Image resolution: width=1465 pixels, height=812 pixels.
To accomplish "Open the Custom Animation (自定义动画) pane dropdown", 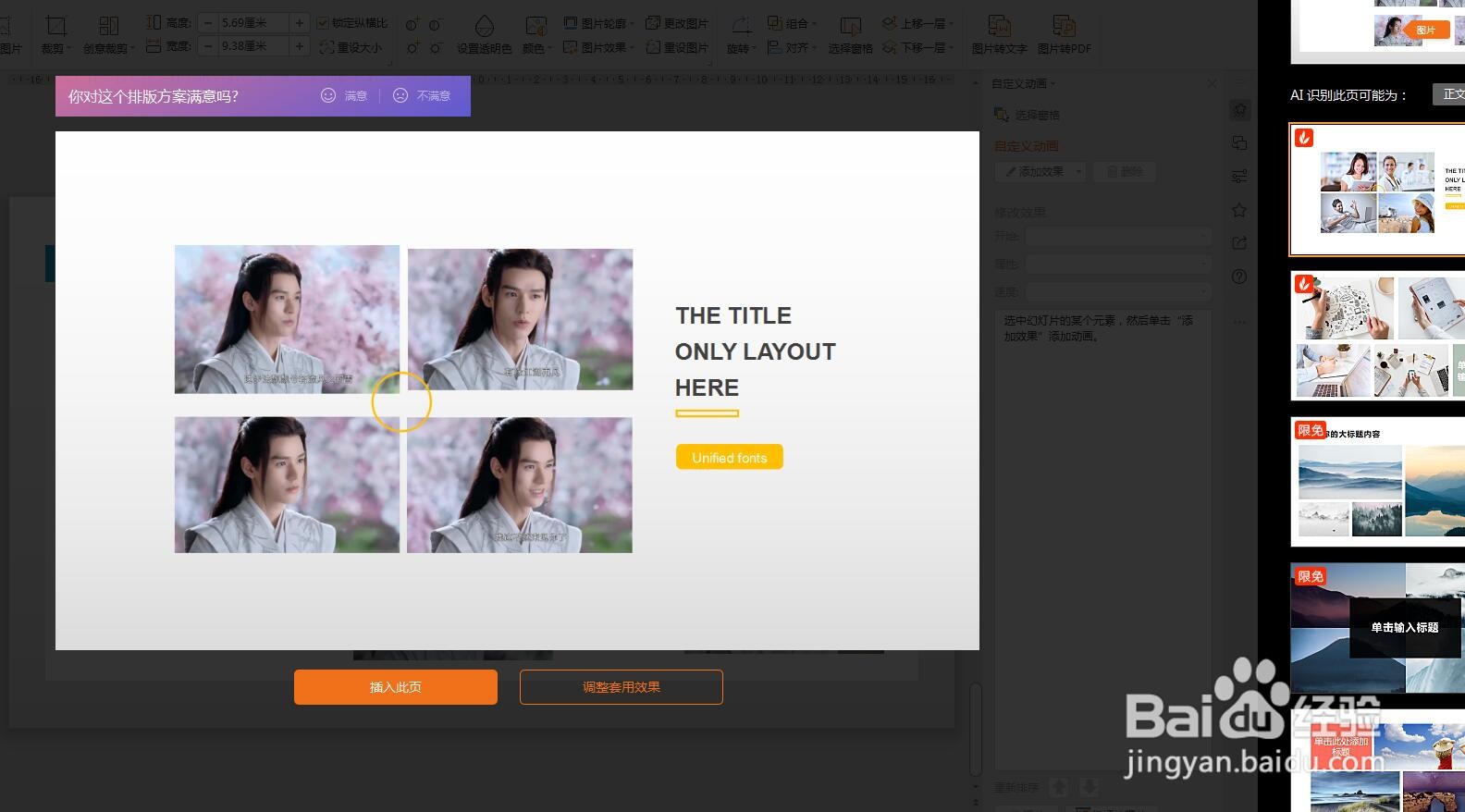I will click(1024, 83).
